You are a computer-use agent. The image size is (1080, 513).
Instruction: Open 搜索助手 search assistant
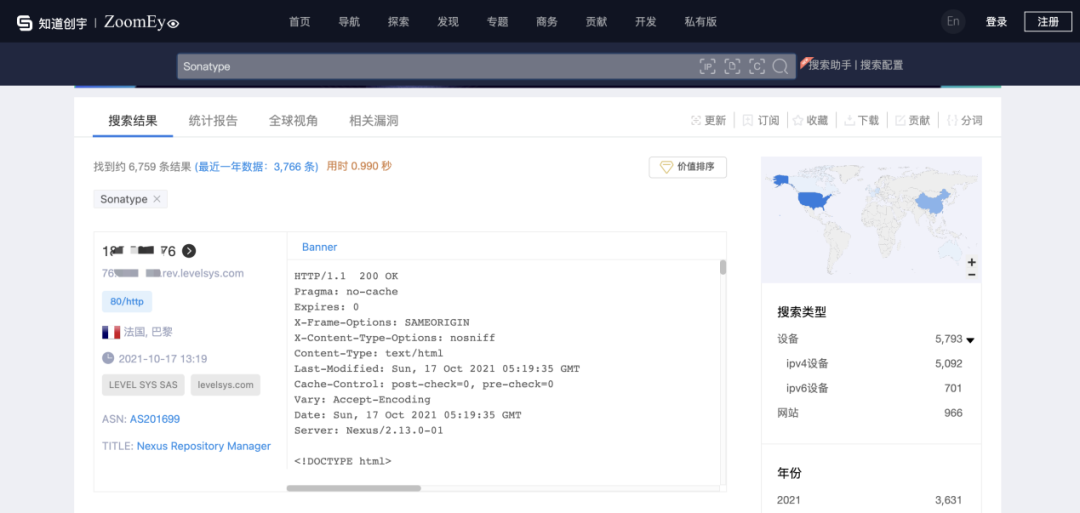pos(830,65)
